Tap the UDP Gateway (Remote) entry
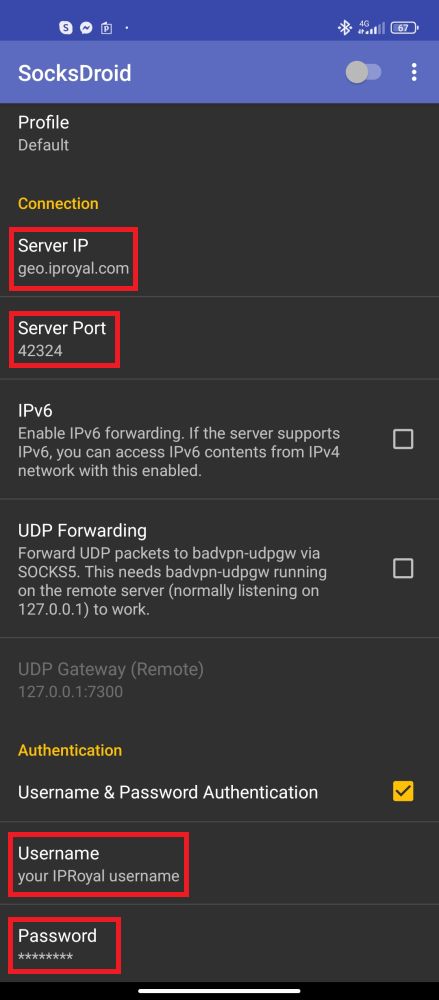Image resolution: width=439 pixels, height=1000 pixels. [x=220, y=680]
